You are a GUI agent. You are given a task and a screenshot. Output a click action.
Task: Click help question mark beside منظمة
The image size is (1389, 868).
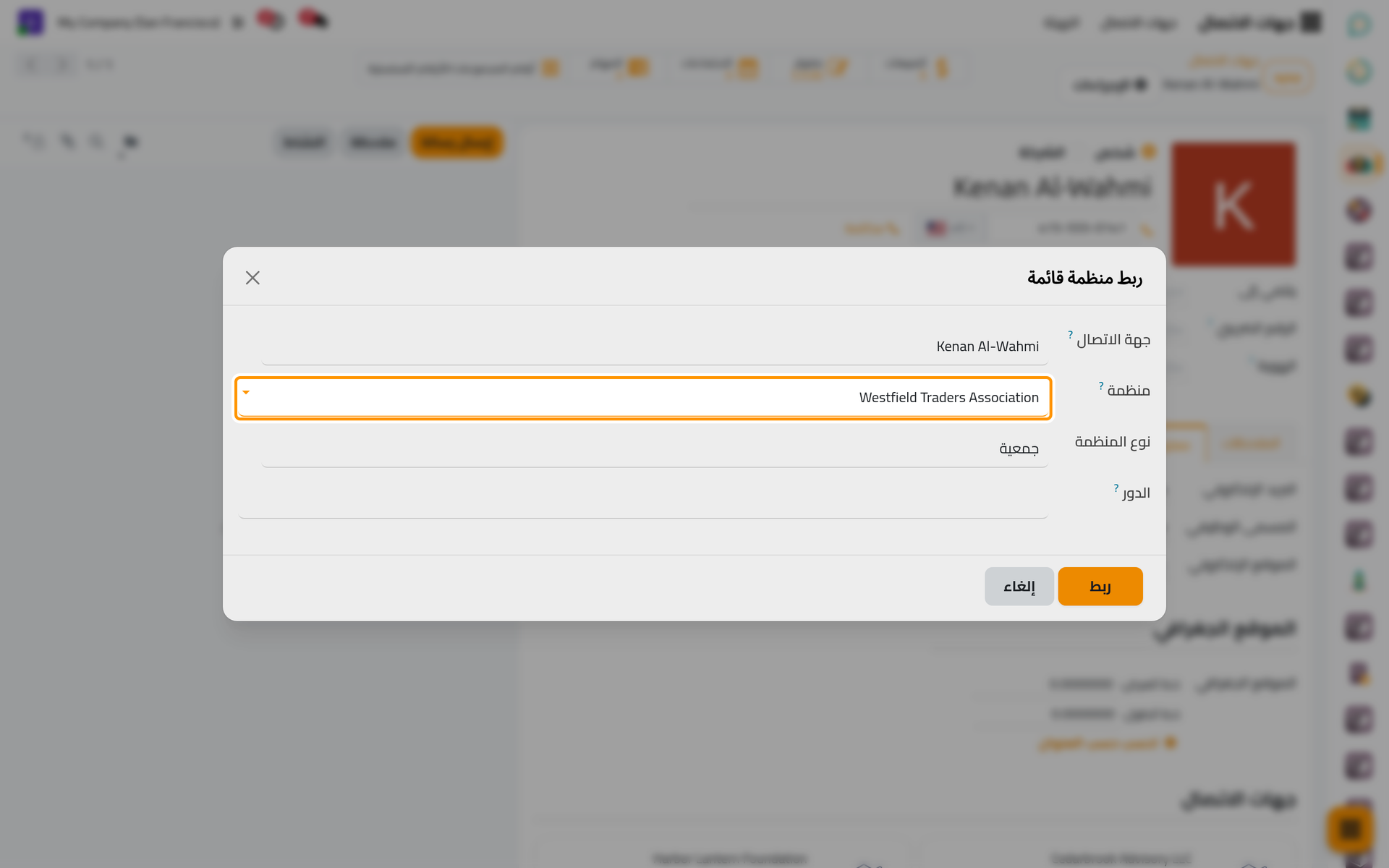pos(1100,386)
